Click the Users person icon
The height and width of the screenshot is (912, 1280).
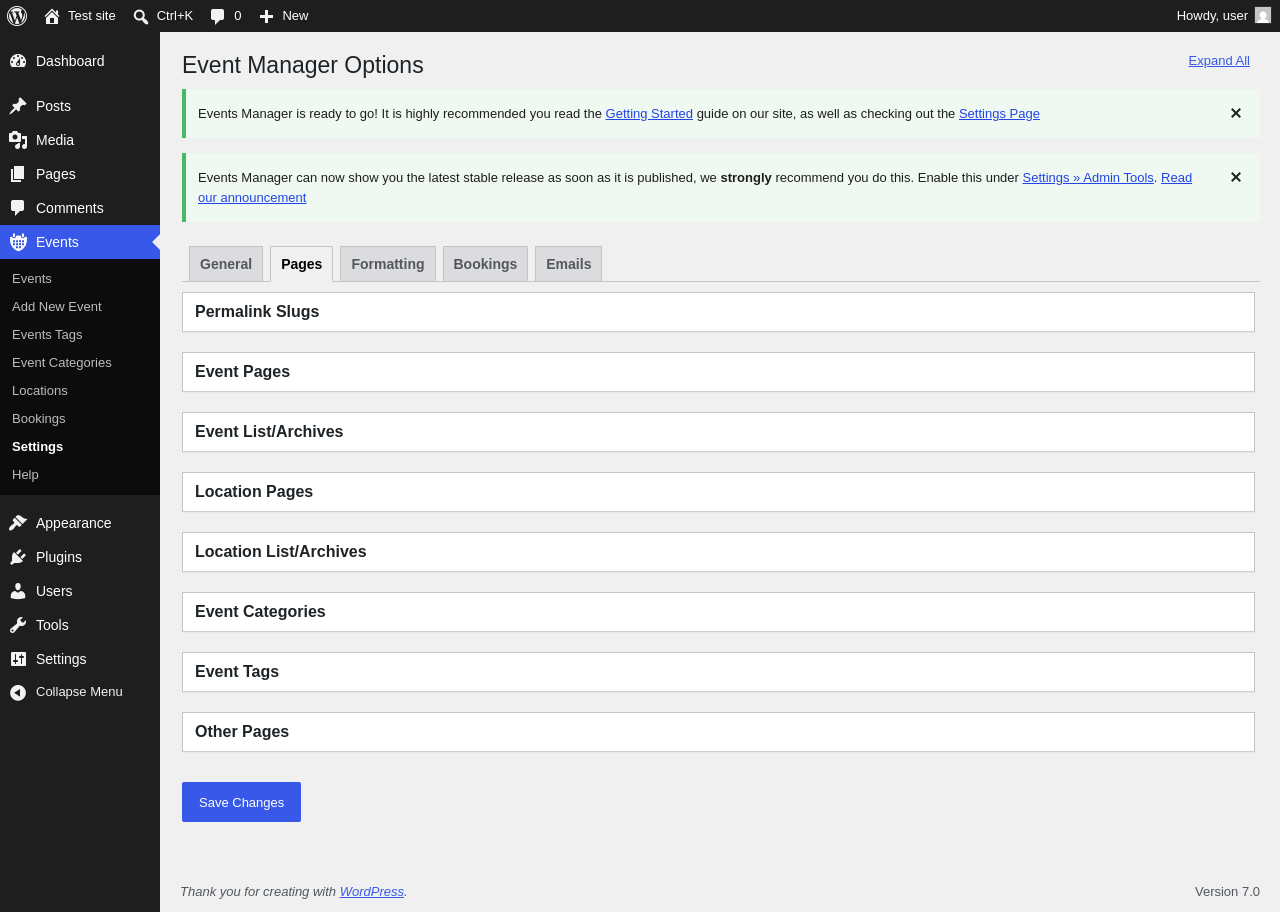[x=18, y=591]
